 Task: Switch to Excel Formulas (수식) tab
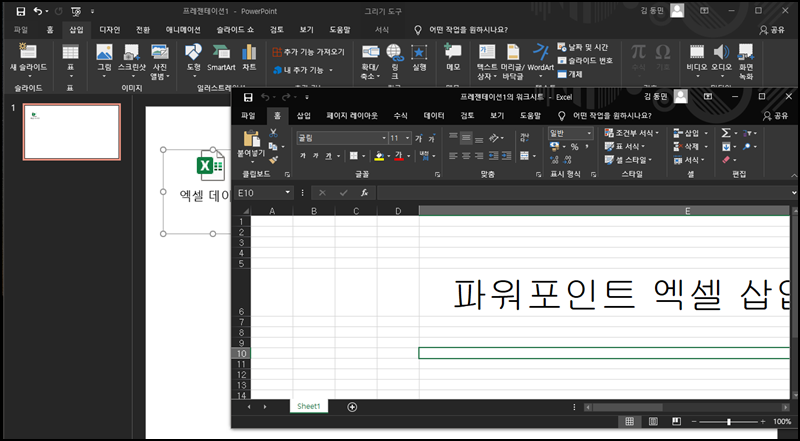400,116
